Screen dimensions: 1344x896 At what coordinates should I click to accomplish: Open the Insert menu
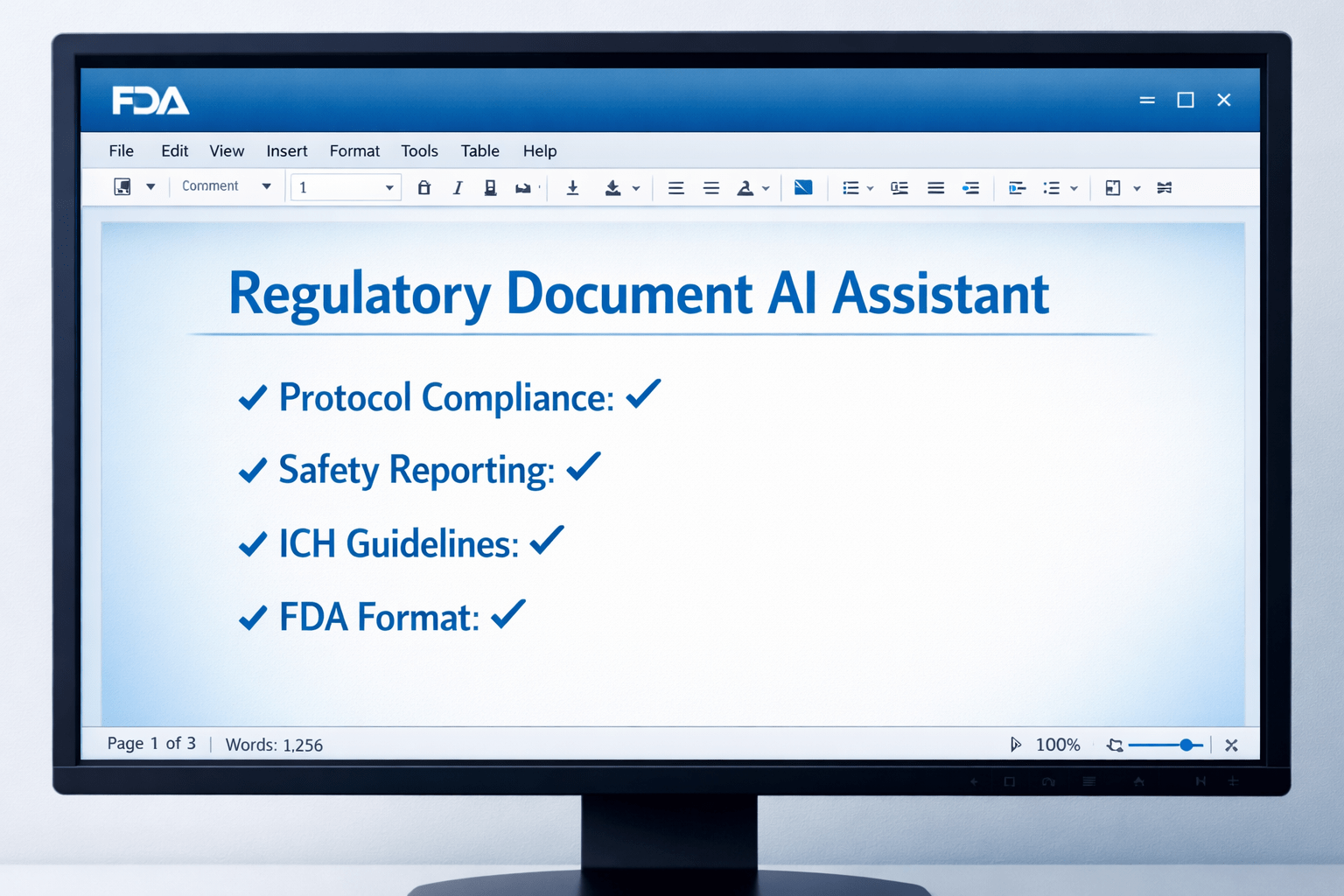tap(286, 151)
